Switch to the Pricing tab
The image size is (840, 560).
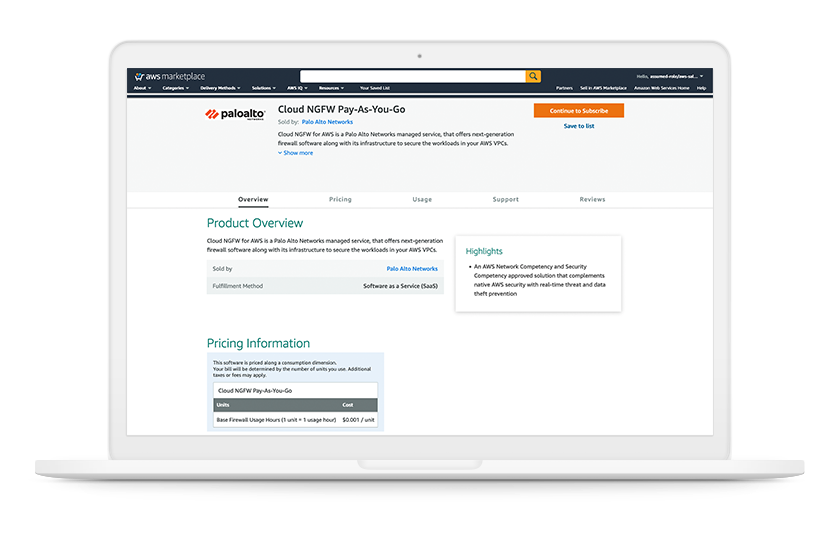340,199
